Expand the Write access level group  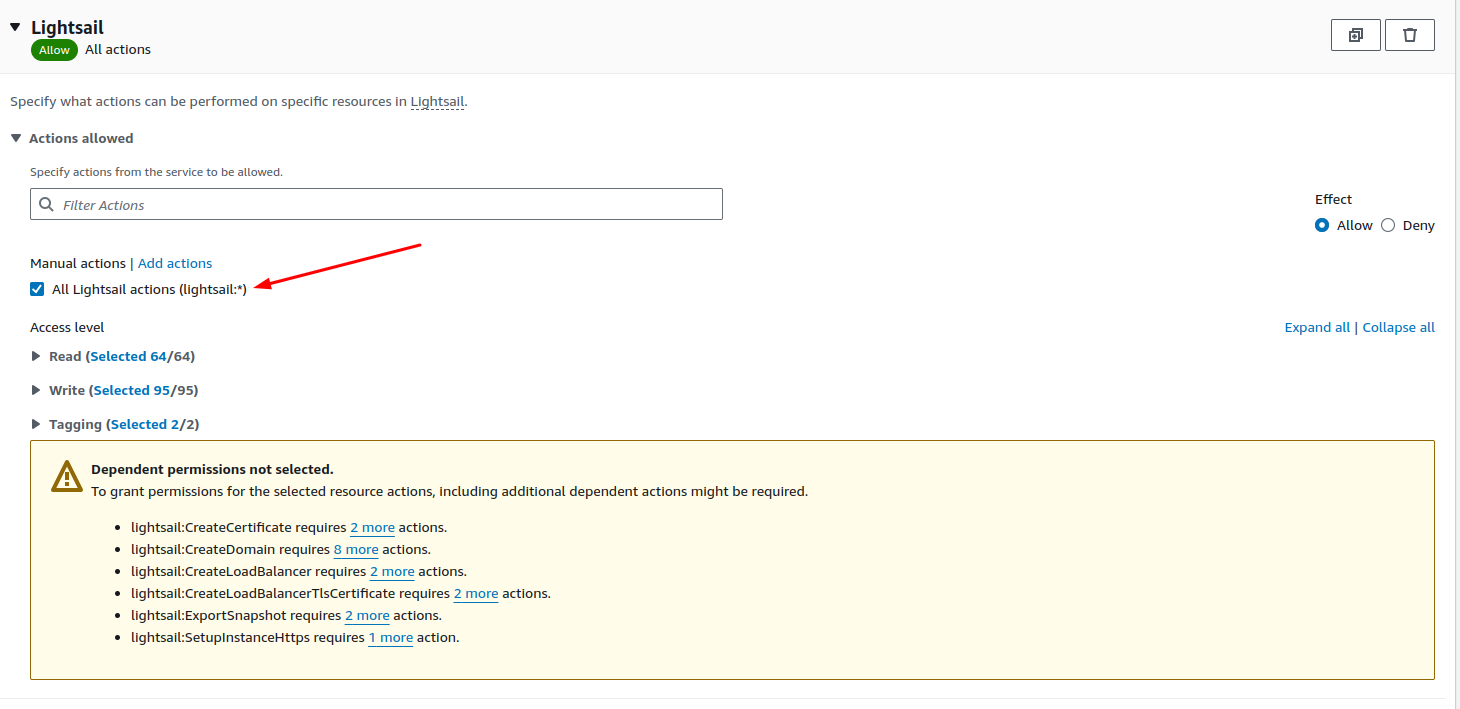tap(38, 390)
